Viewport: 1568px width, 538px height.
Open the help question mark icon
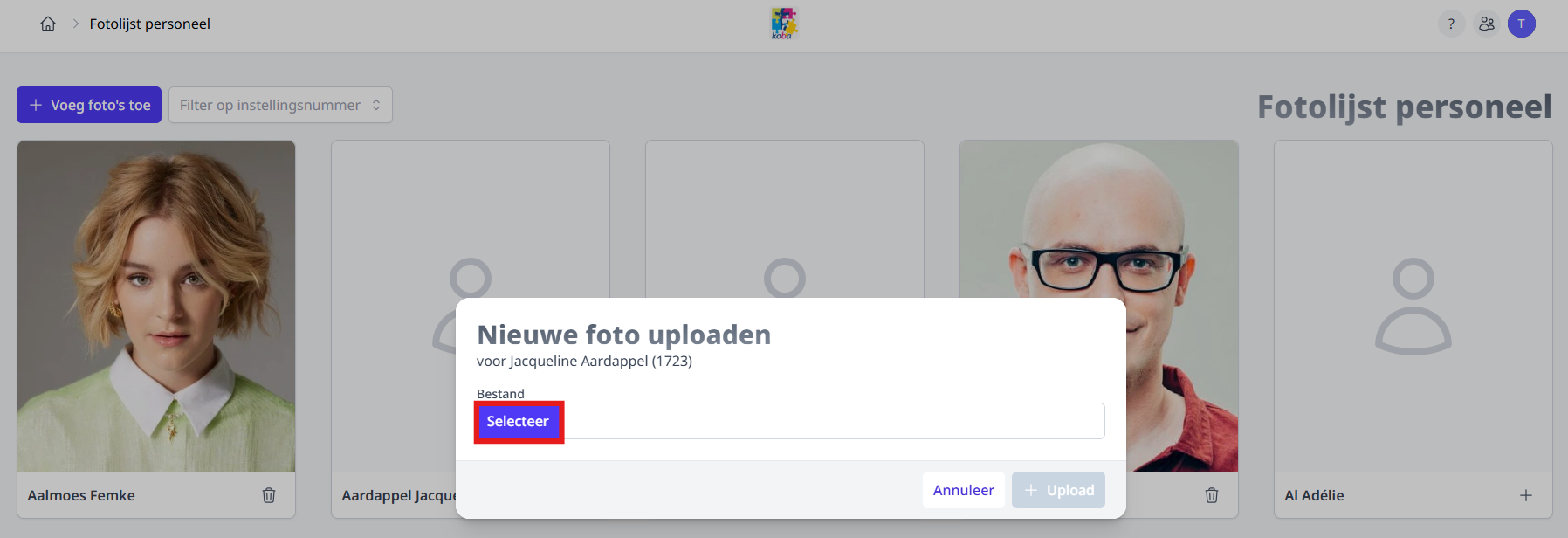(x=1451, y=24)
